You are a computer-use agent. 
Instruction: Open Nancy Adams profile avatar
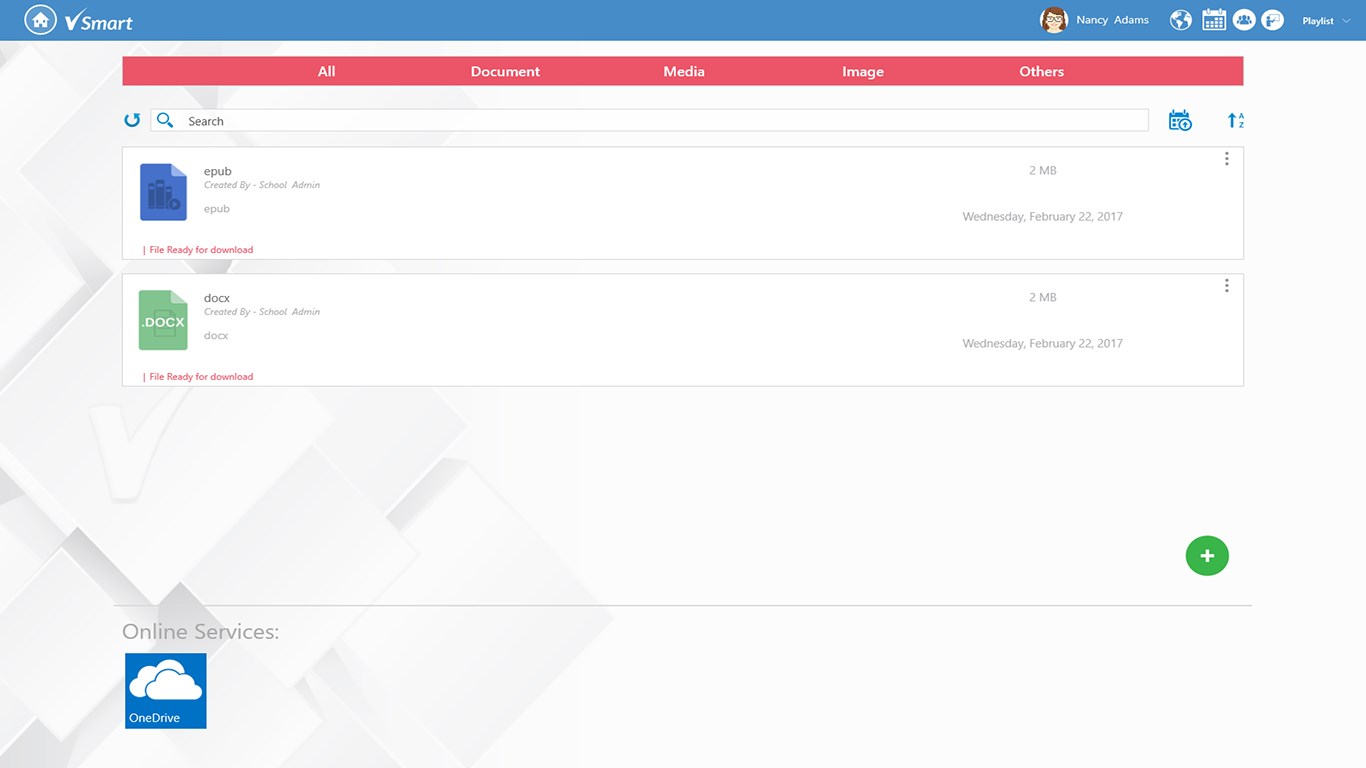click(1054, 20)
